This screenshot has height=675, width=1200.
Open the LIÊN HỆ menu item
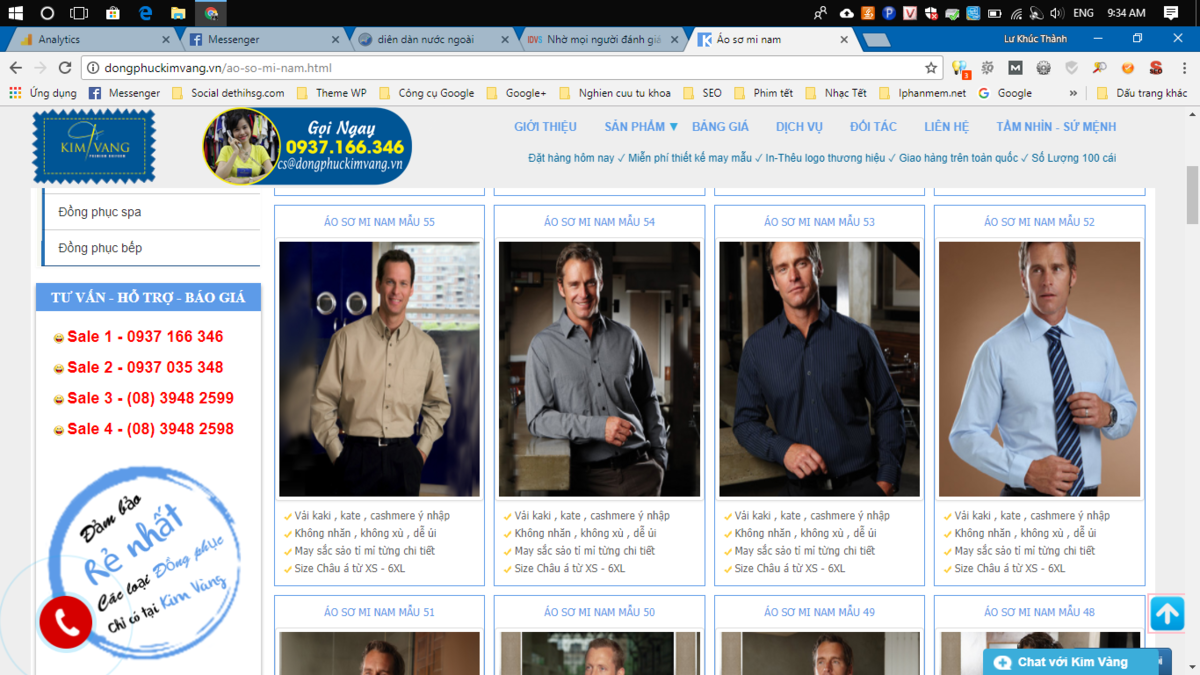tap(946, 127)
